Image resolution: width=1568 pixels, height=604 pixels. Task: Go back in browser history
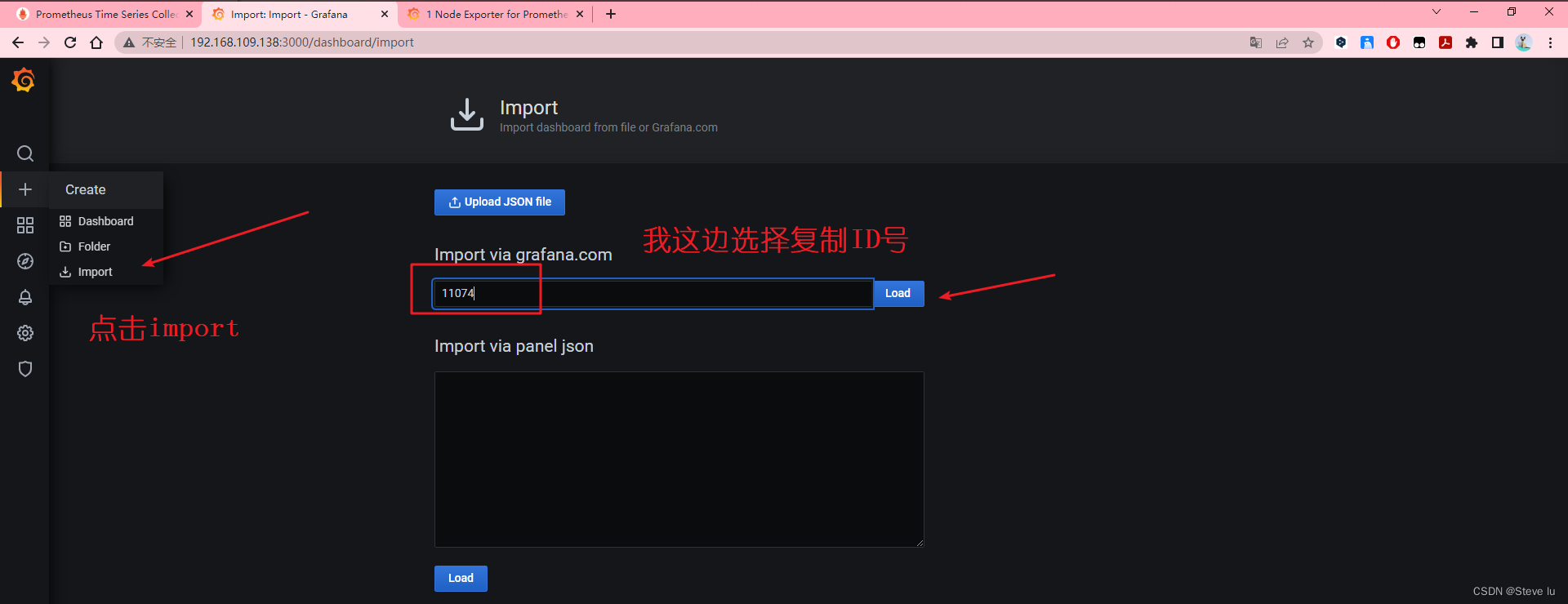(x=18, y=42)
